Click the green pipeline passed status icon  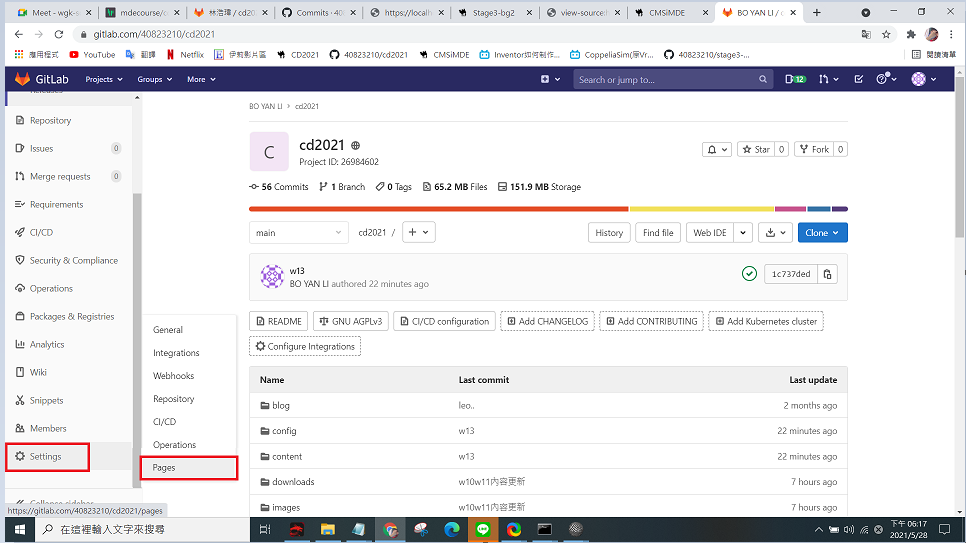point(749,274)
